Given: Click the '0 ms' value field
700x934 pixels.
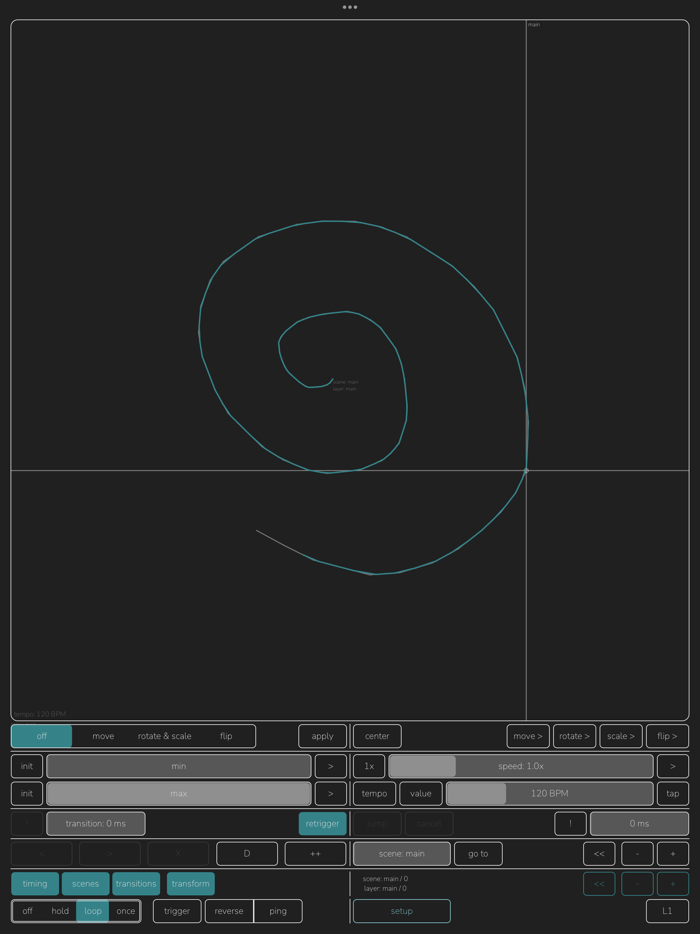Looking at the screenshot, I should (x=639, y=824).
